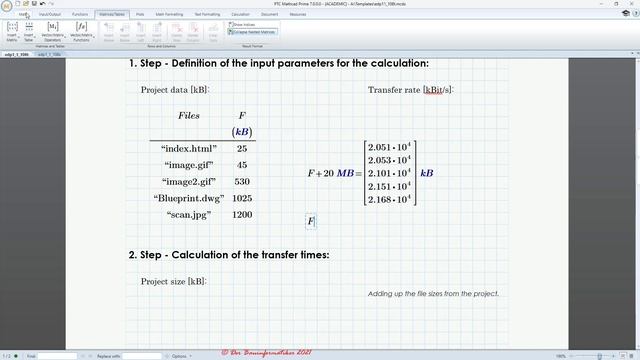Click the Find input field in status bar
The height and width of the screenshot is (360, 640).
57,356
